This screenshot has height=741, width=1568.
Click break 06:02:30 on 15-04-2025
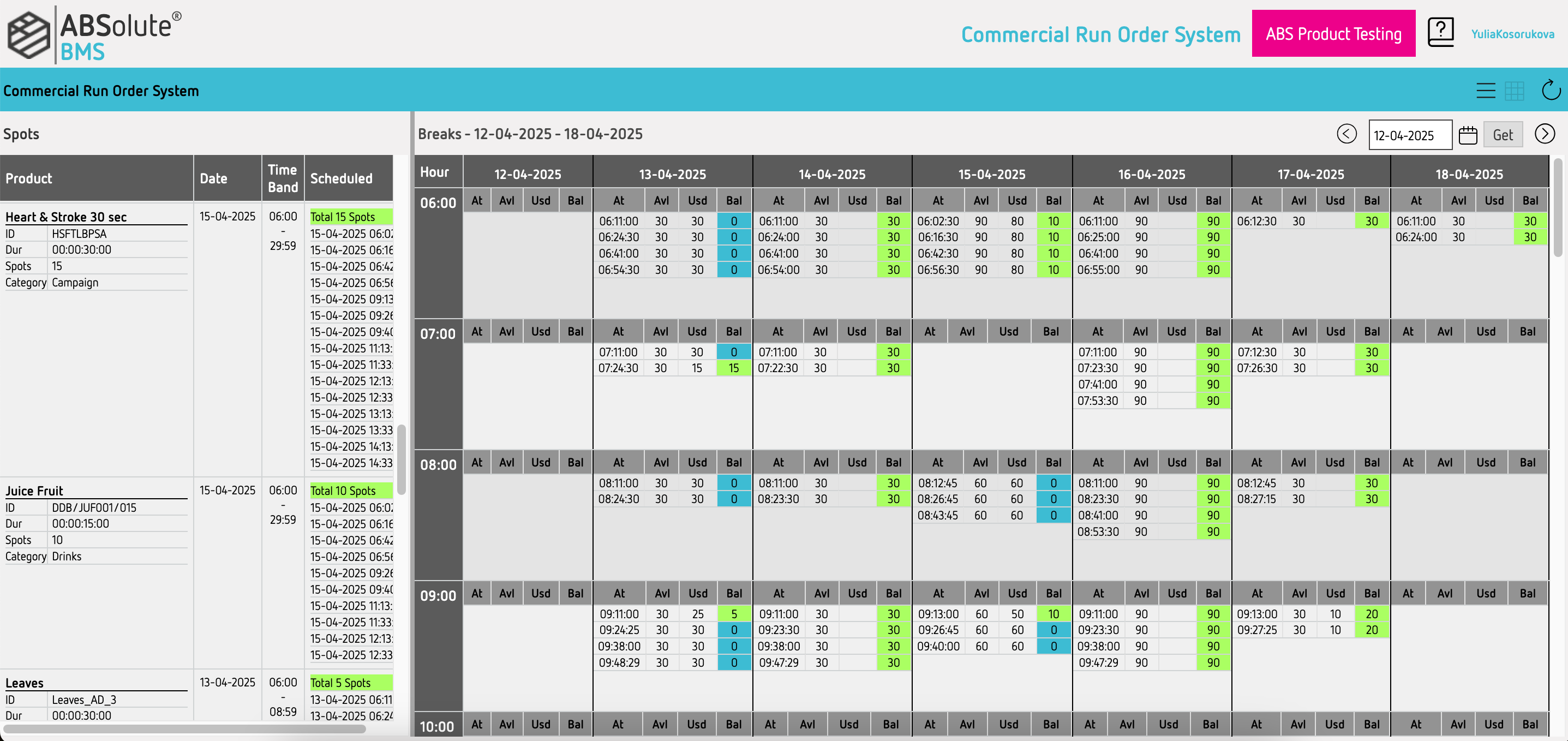(938, 221)
